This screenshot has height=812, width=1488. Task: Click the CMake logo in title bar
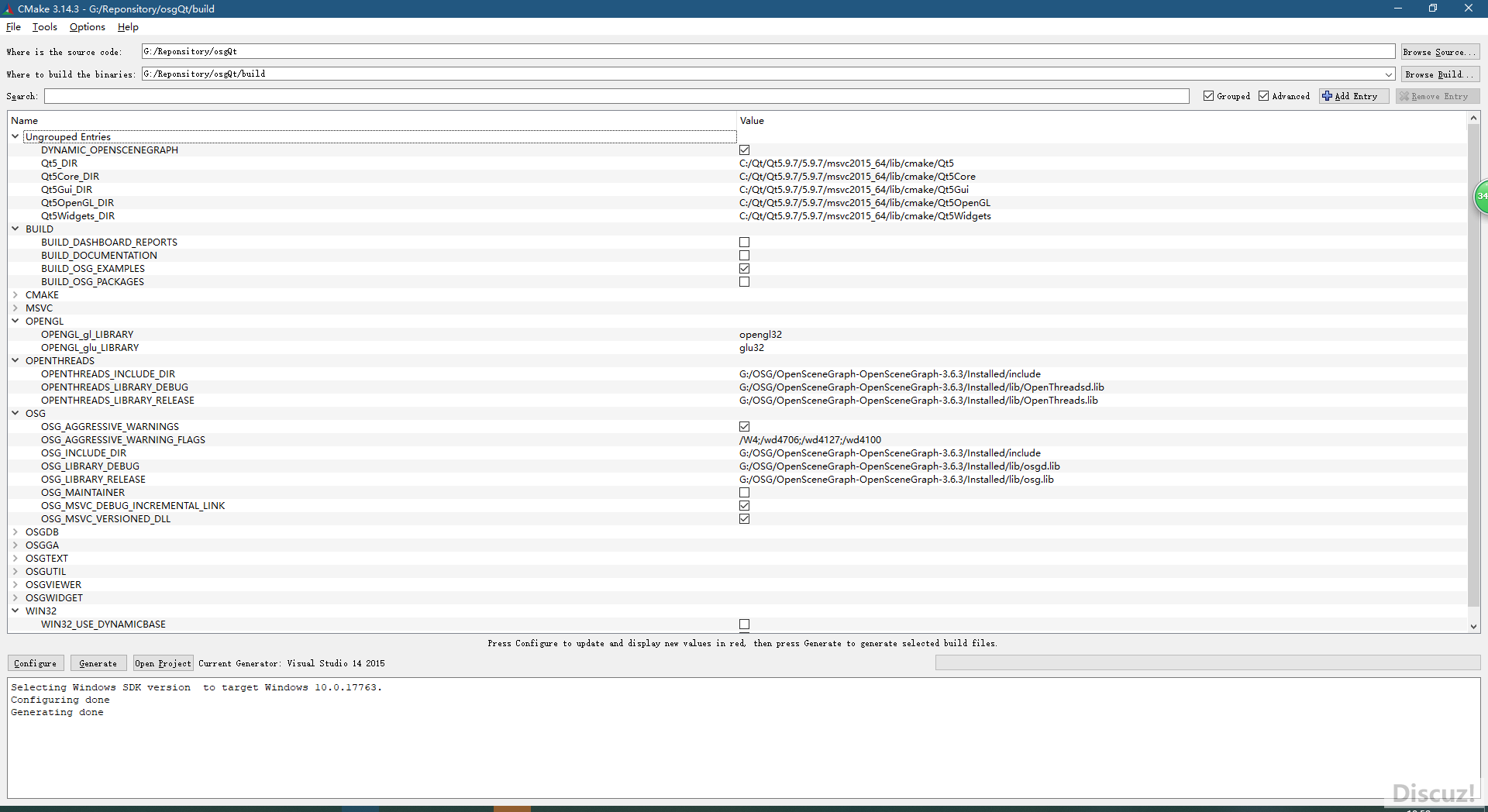click(x=9, y=9)
